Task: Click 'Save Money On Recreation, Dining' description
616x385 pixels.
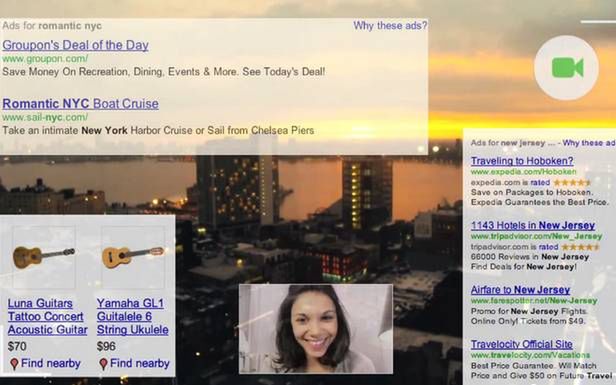Action: 163,72
